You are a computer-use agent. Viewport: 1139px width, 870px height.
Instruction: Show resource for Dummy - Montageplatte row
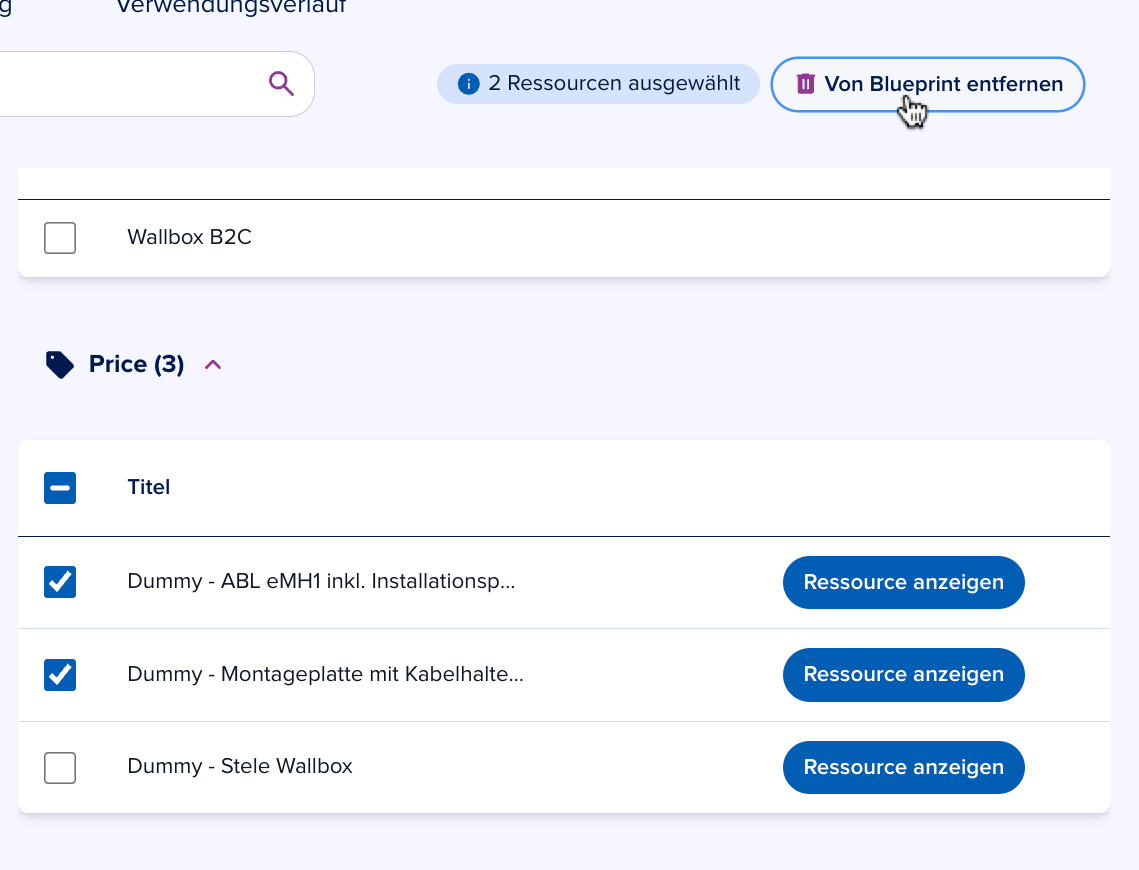903,675
